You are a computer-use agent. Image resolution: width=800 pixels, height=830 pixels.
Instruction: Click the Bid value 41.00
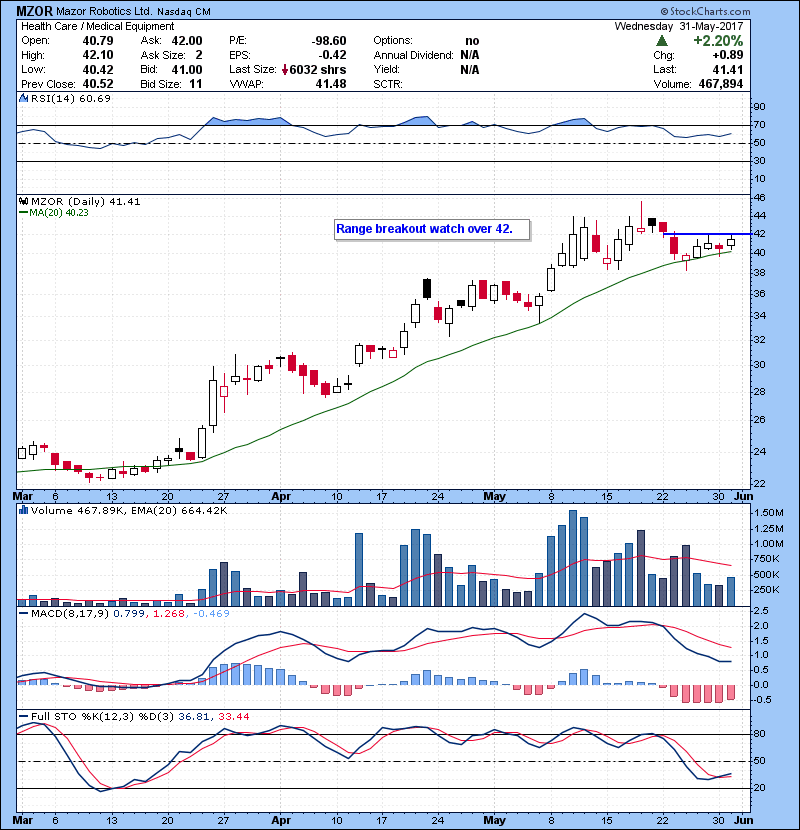point(187,69)
